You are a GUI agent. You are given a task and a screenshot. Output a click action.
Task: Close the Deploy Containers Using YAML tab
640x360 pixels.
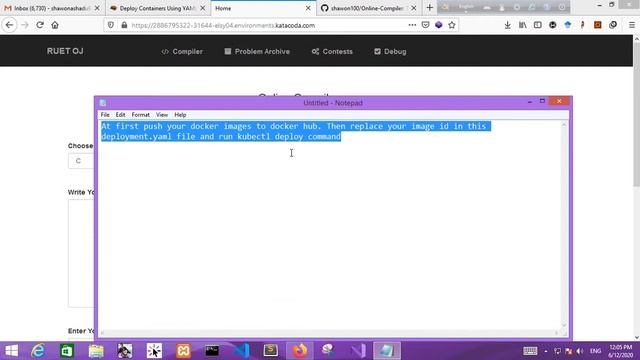pyautogui.click(x=203, y=8)
